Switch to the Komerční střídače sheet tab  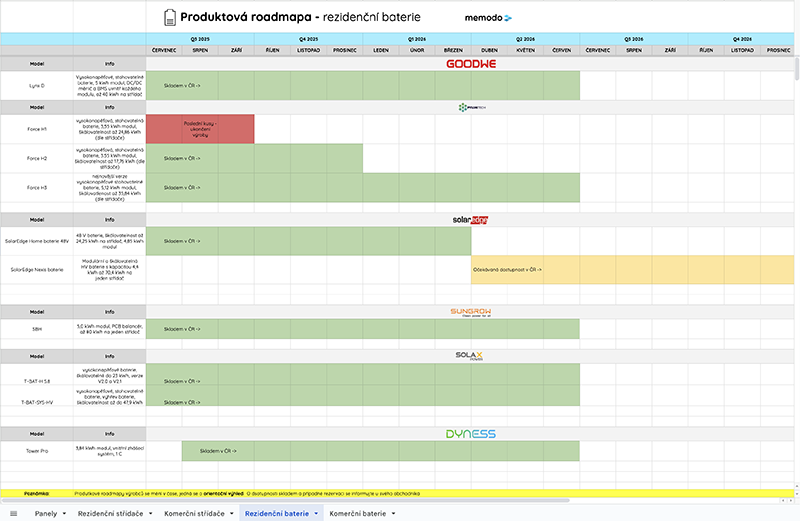pos(194,513)
